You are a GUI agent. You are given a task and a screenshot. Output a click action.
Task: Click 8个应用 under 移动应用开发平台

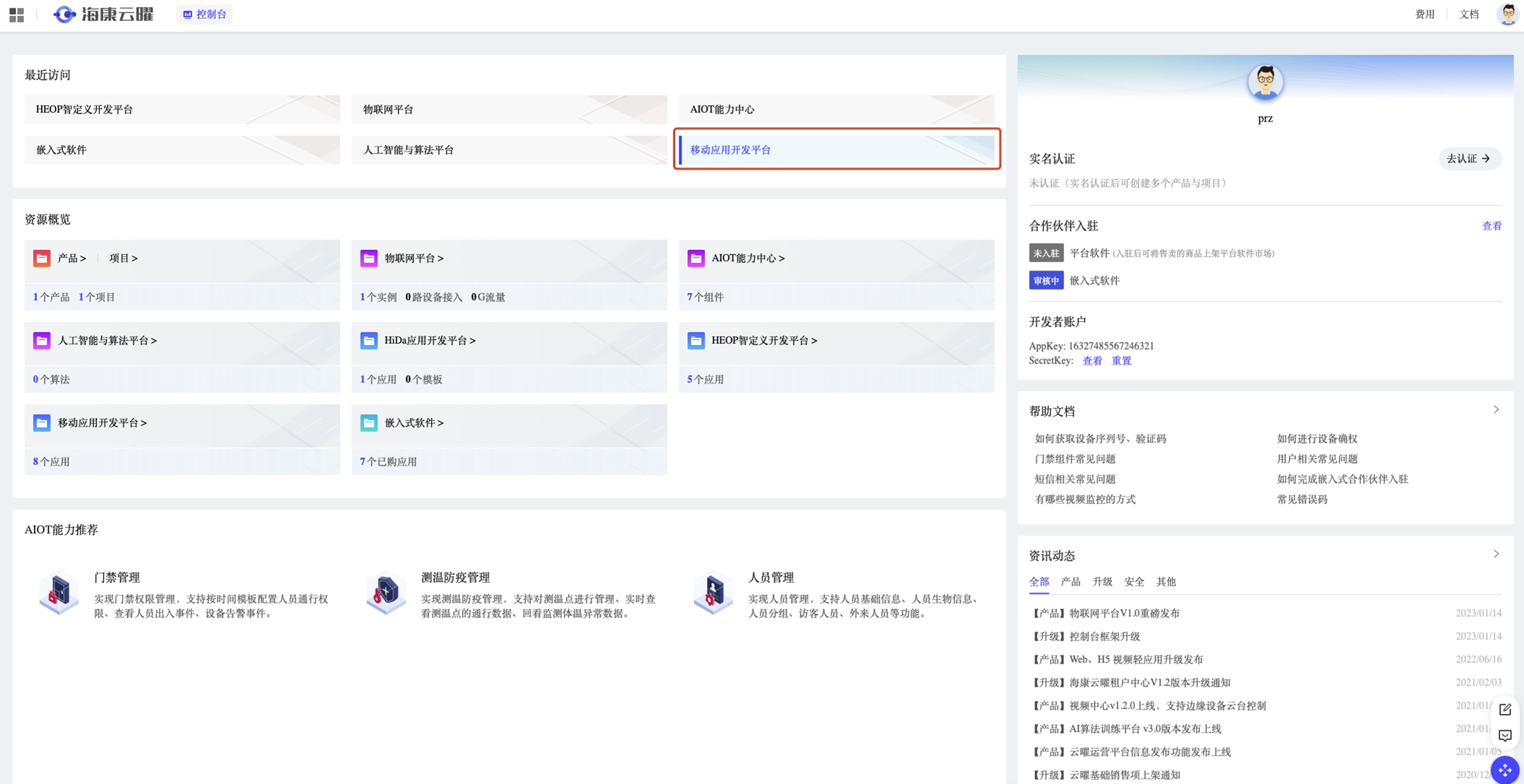click(51, 462)
